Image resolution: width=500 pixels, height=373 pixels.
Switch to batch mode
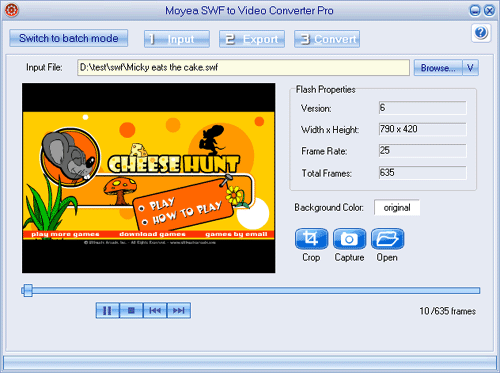click(69, 38)
